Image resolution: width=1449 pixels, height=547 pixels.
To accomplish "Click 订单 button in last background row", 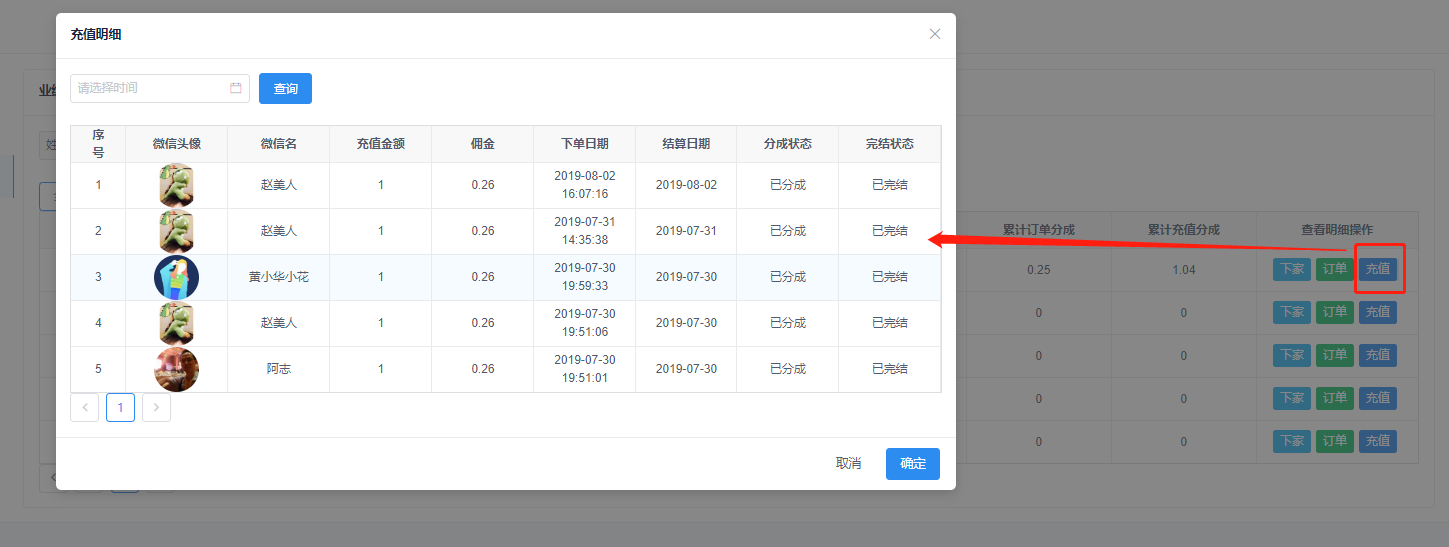I will [x=1335, y=441].
